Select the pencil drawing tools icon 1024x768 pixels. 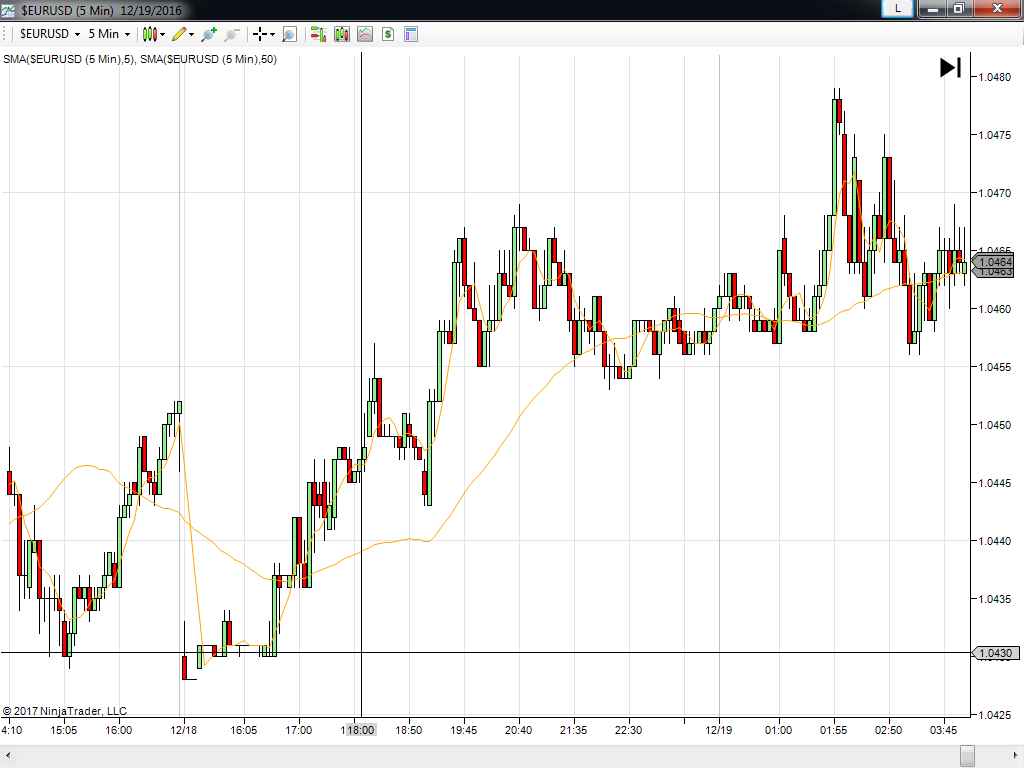179,34
